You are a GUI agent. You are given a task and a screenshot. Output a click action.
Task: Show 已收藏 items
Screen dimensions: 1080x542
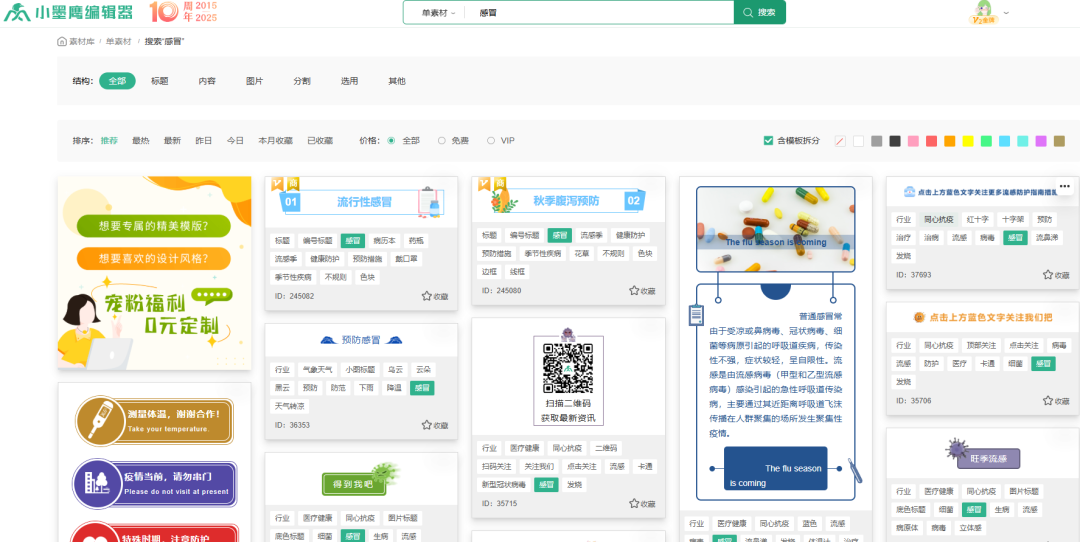tap(320, 140)
